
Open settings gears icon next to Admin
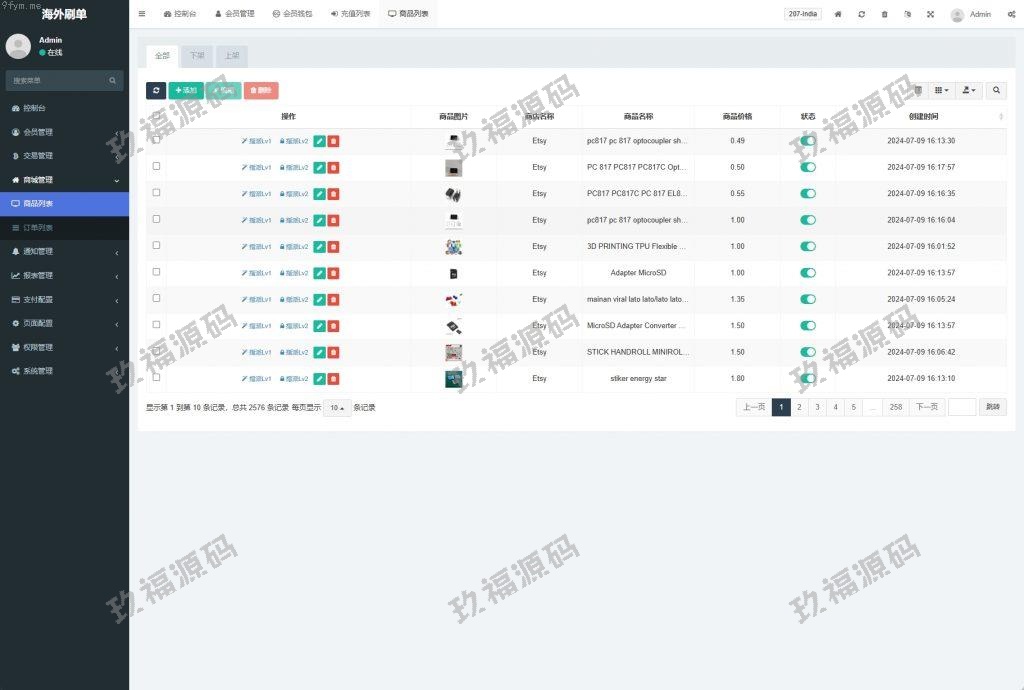(x=1011, y=14)
